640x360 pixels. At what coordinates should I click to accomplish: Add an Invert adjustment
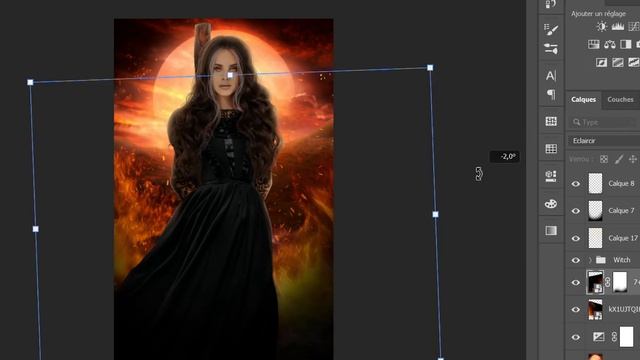(601, 62)
